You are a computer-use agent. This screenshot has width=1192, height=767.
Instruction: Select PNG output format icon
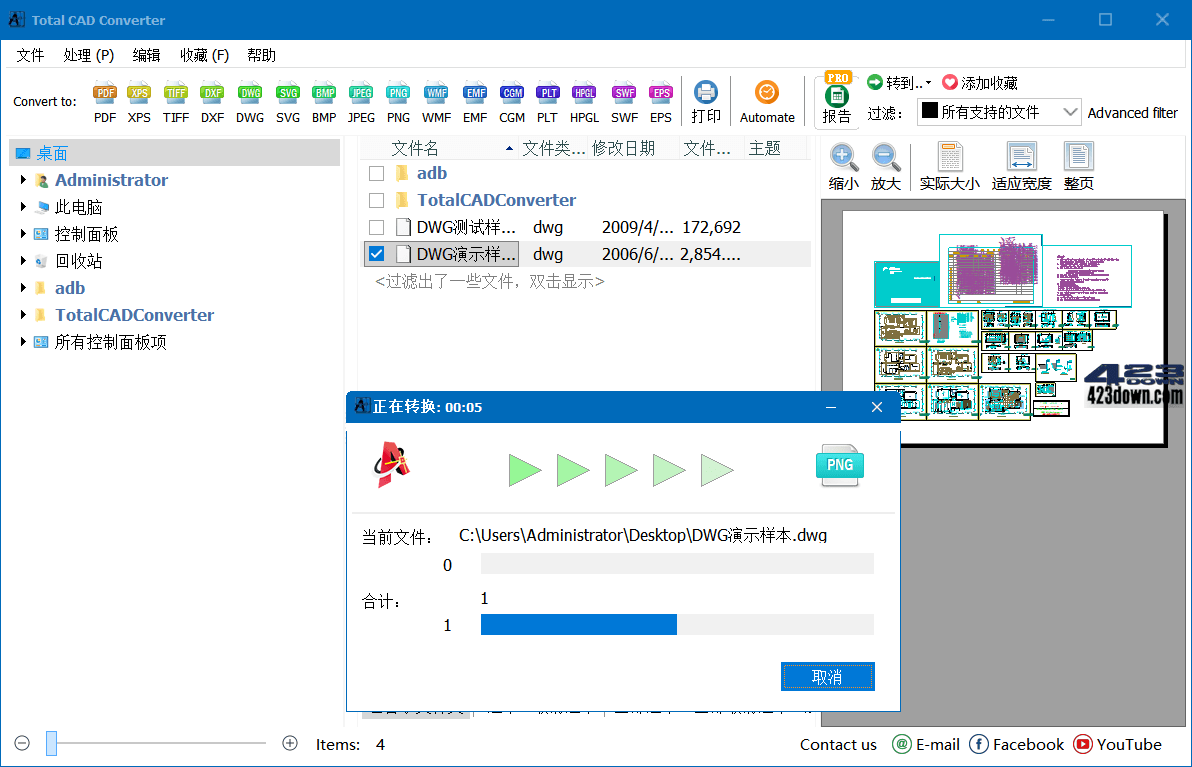point(398,100)
